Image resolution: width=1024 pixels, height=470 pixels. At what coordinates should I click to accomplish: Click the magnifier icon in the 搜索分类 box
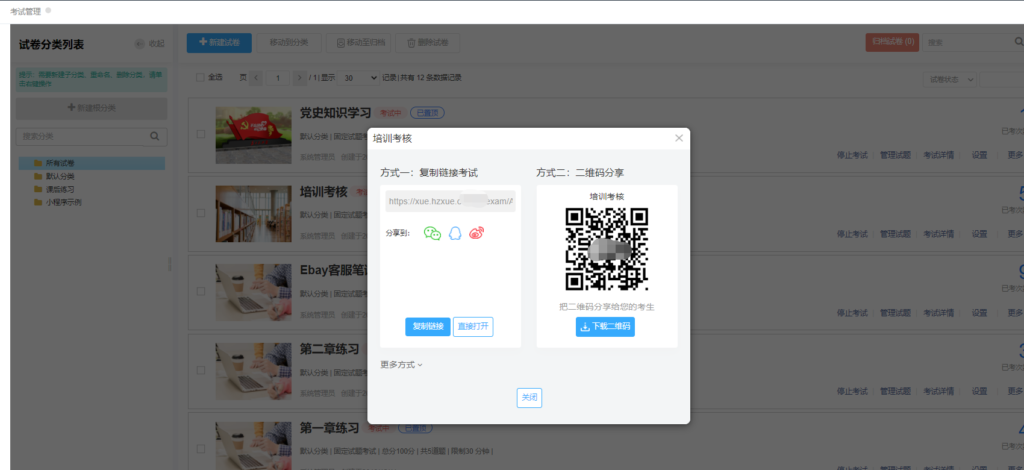(155, 136)
